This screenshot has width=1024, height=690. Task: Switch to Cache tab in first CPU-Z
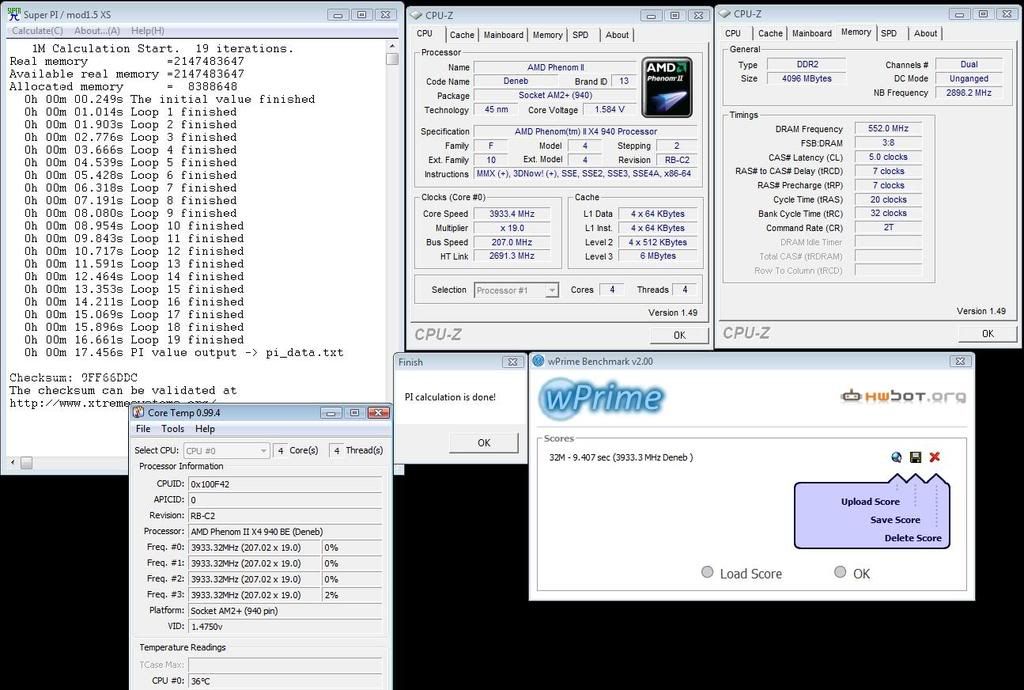[x=462, y=35]
